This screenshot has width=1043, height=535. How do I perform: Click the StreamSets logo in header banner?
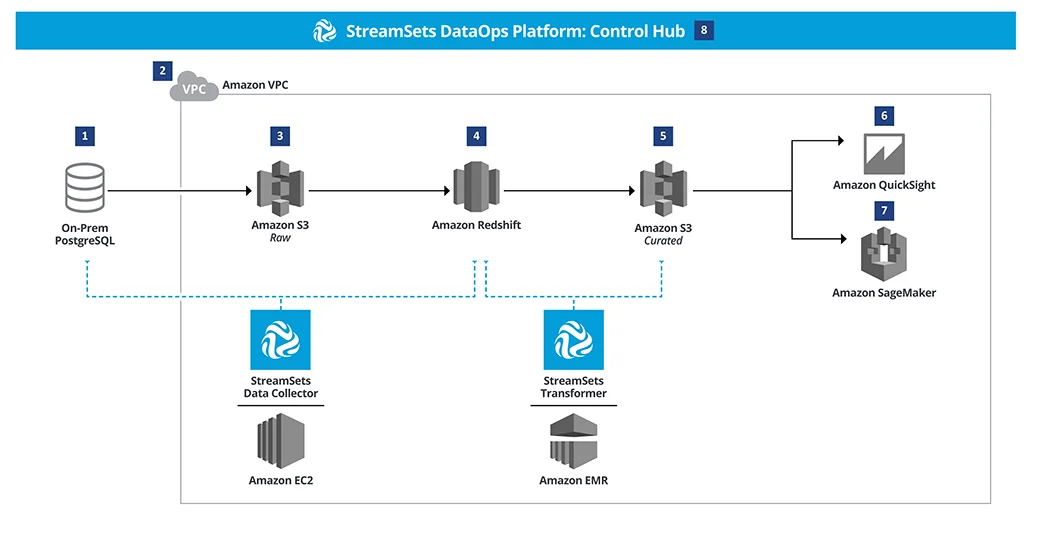tap(325, 31)
